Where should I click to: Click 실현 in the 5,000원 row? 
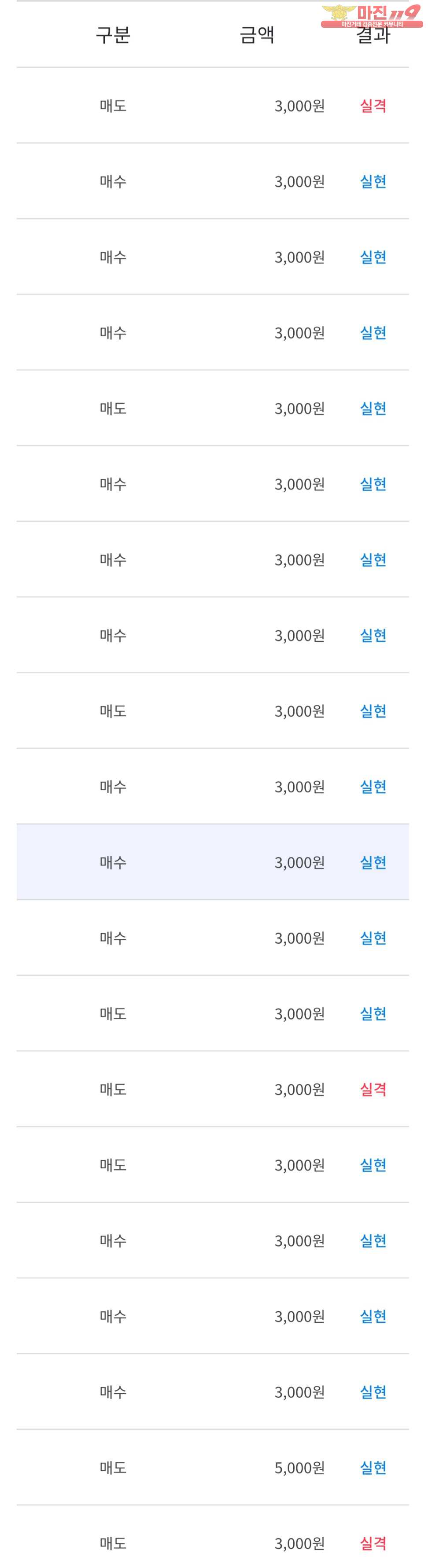point(373,1468)
